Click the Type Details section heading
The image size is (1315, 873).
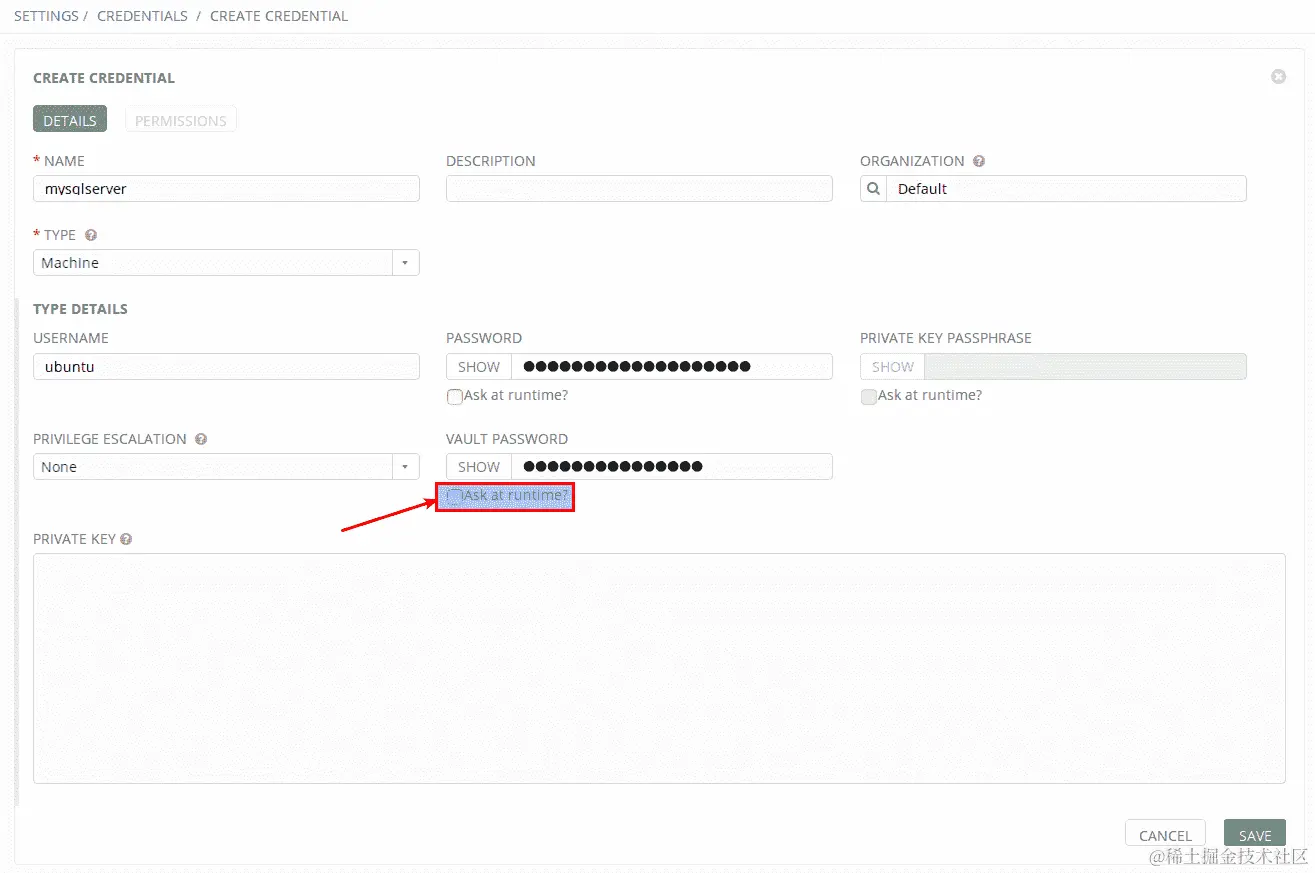coord(80,309)
